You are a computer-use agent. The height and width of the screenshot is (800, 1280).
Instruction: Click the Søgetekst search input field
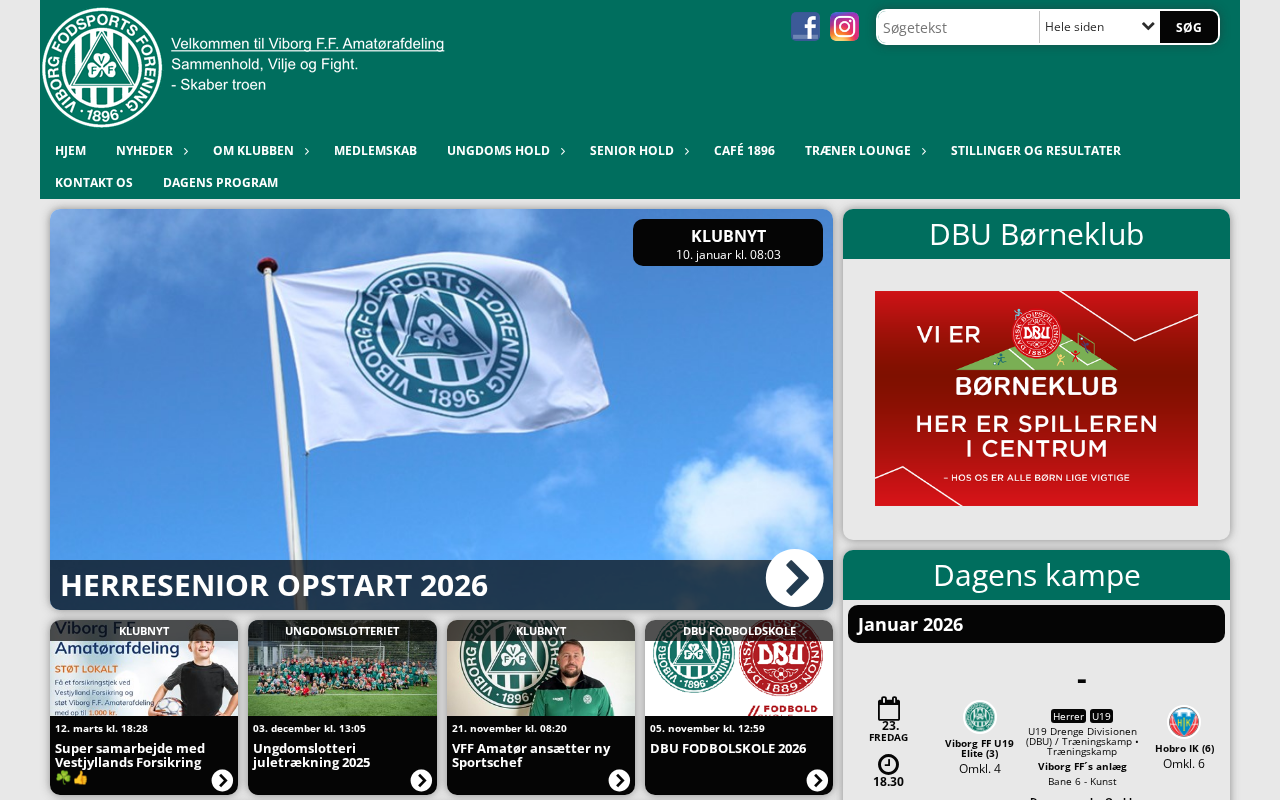point(958,27)
